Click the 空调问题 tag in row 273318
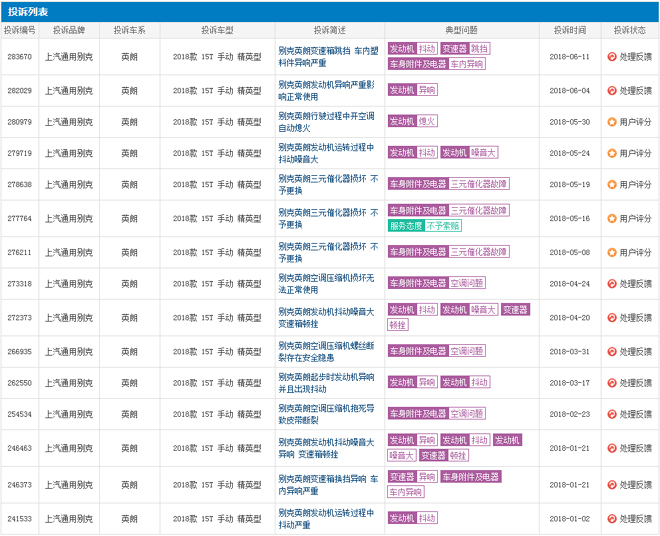 [x=436, y=283]
